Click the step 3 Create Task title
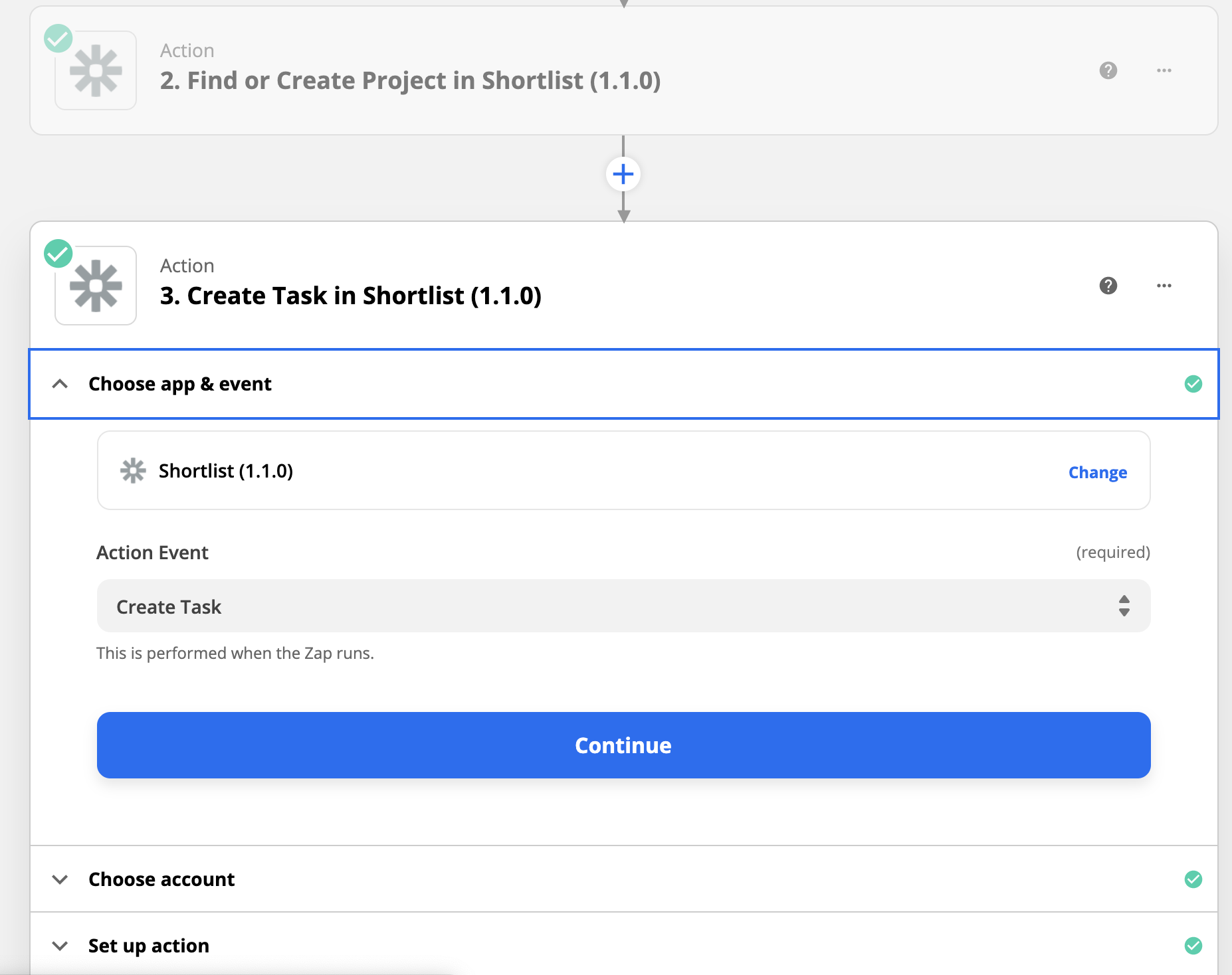 [351, 296]
